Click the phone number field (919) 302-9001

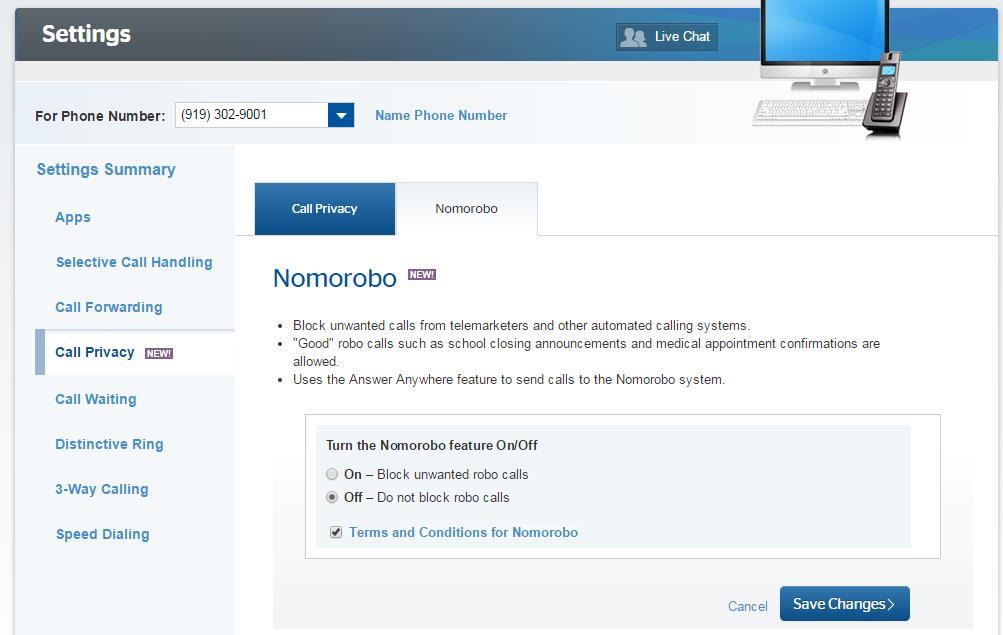(251, 115)
